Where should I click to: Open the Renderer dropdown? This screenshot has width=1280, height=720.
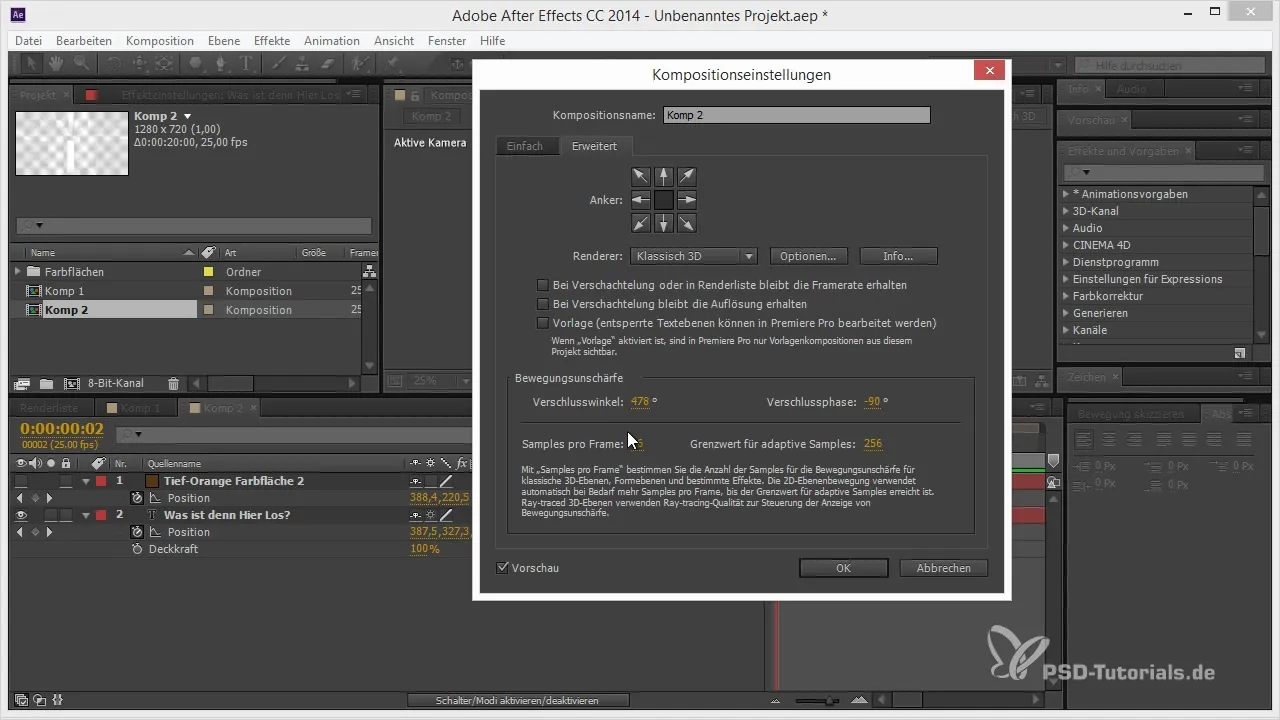(x=694, y=256)
